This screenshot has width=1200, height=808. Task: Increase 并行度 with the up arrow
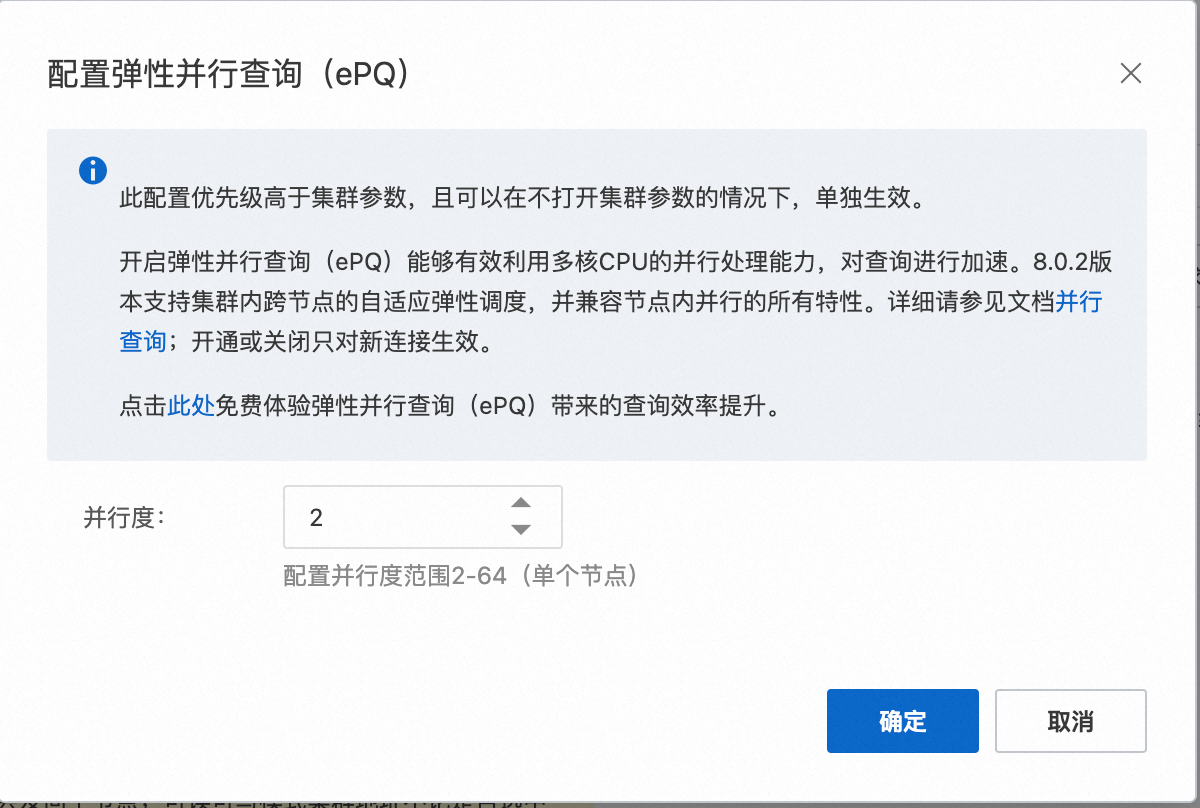point(520,503)
